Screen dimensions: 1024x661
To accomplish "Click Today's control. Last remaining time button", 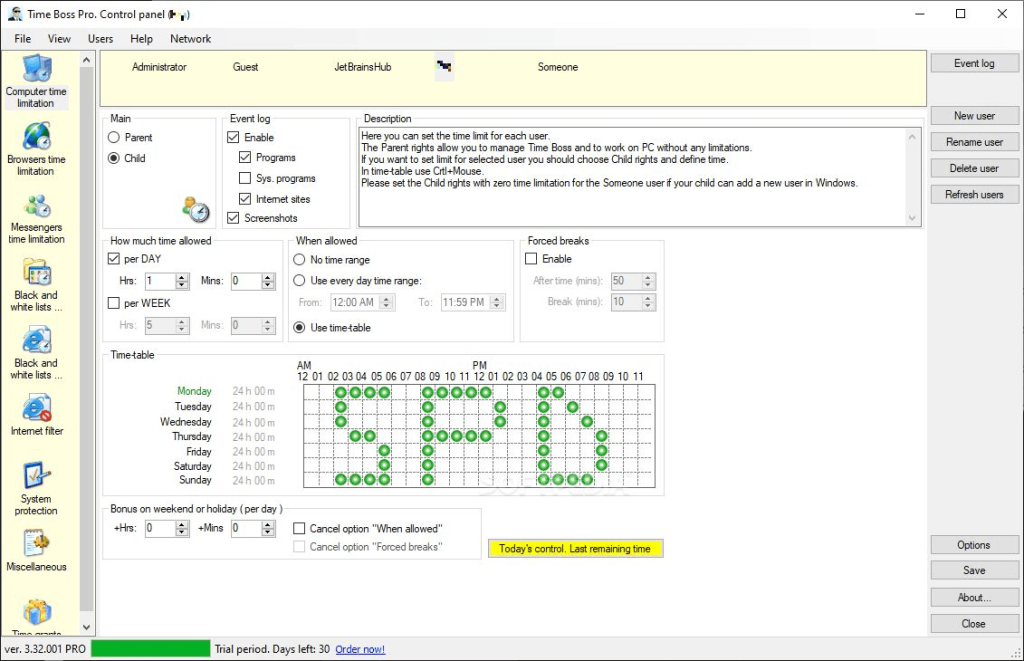I will tap(575, 549).
